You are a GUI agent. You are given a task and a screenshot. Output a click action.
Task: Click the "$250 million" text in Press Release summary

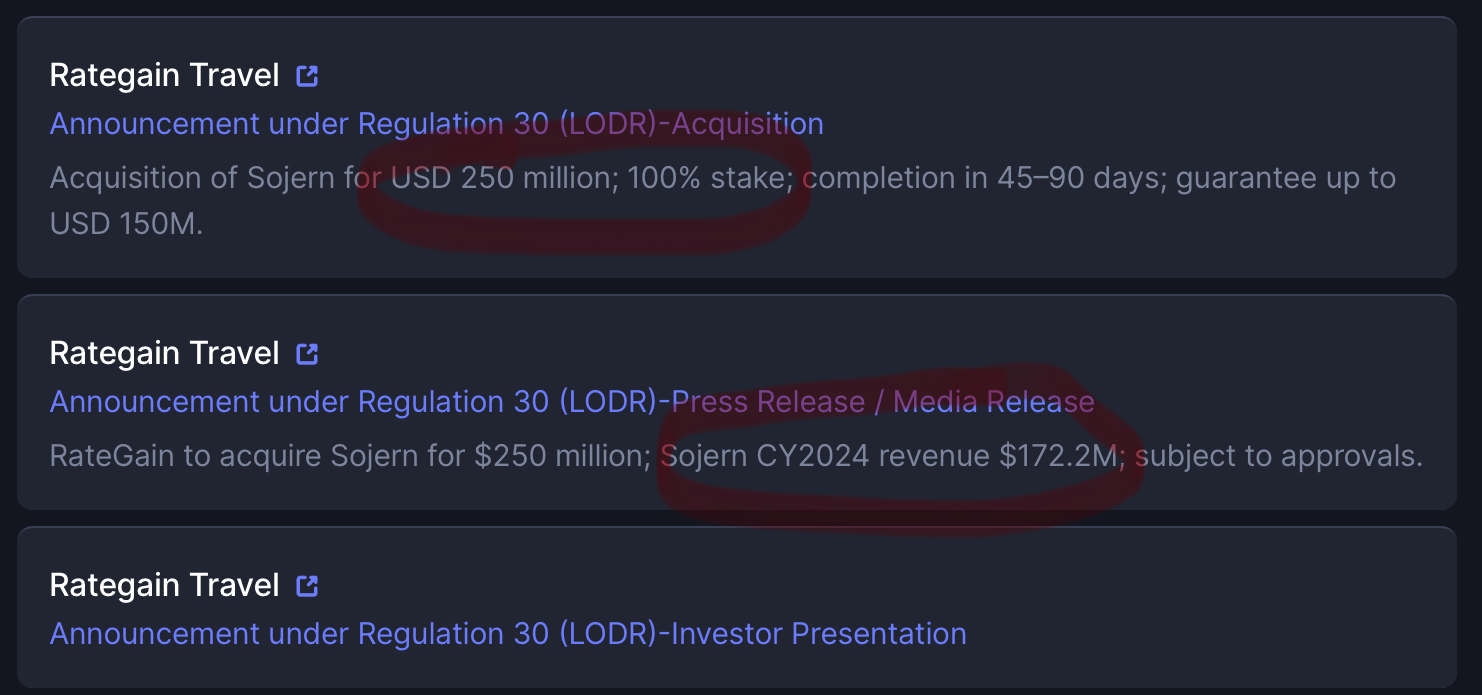click(x=562, y=456)
